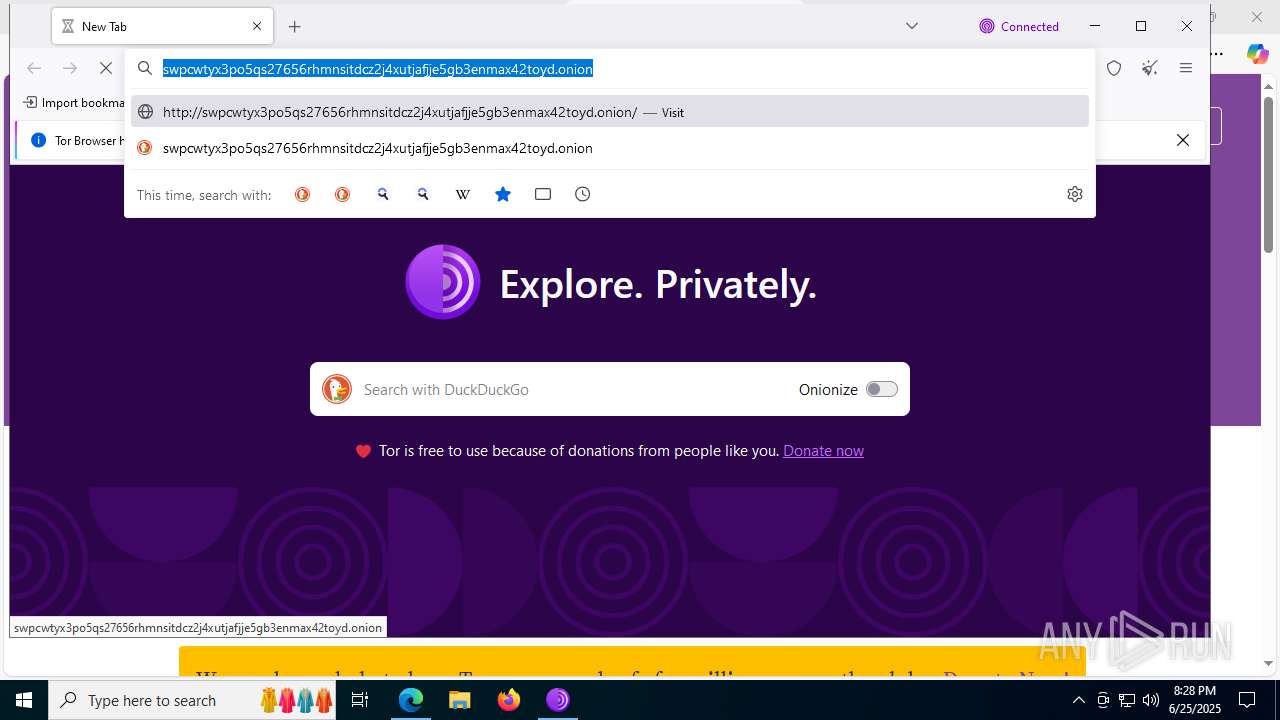
Task: Open the Windows Start menu
Action: click(x=24, y=700)
